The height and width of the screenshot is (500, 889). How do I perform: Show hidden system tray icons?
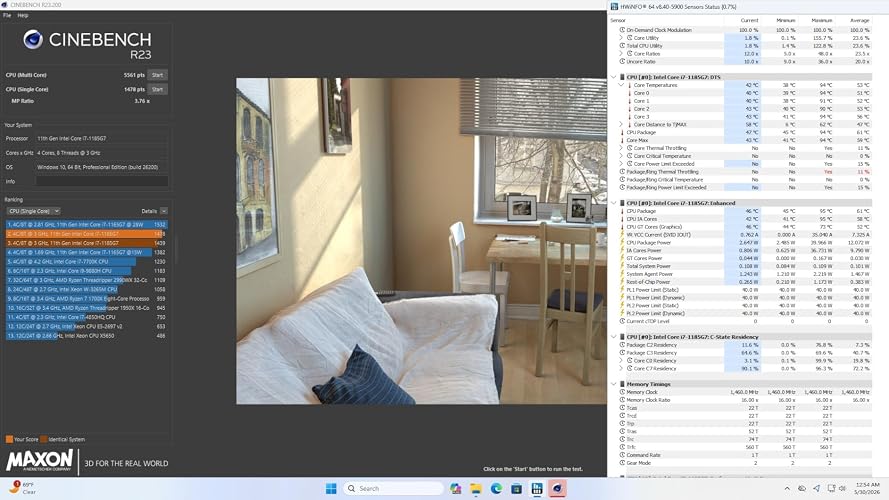[x=787, y=489]
